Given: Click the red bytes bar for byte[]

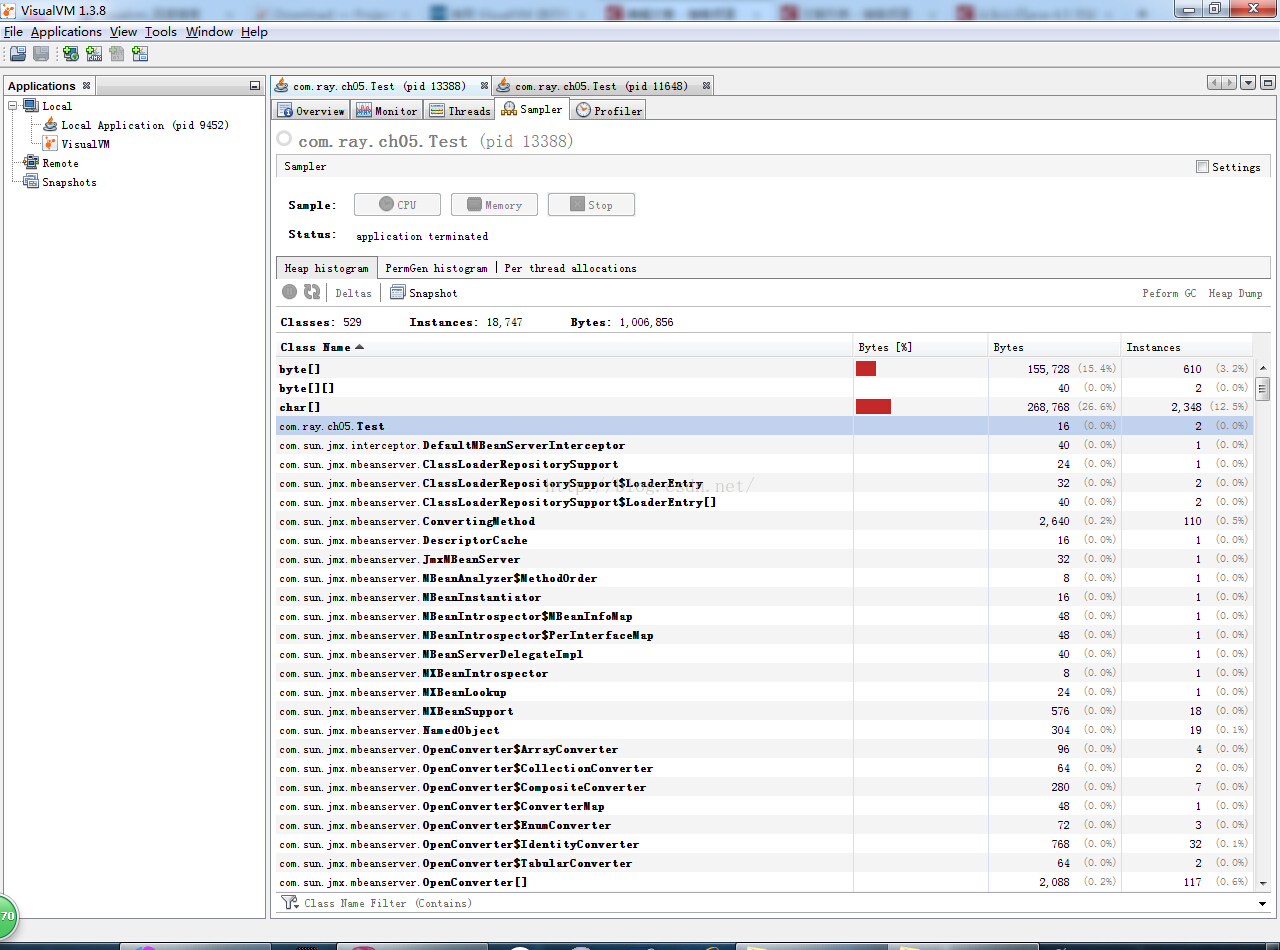Looking at the screenshot, I should pos(866,369).
